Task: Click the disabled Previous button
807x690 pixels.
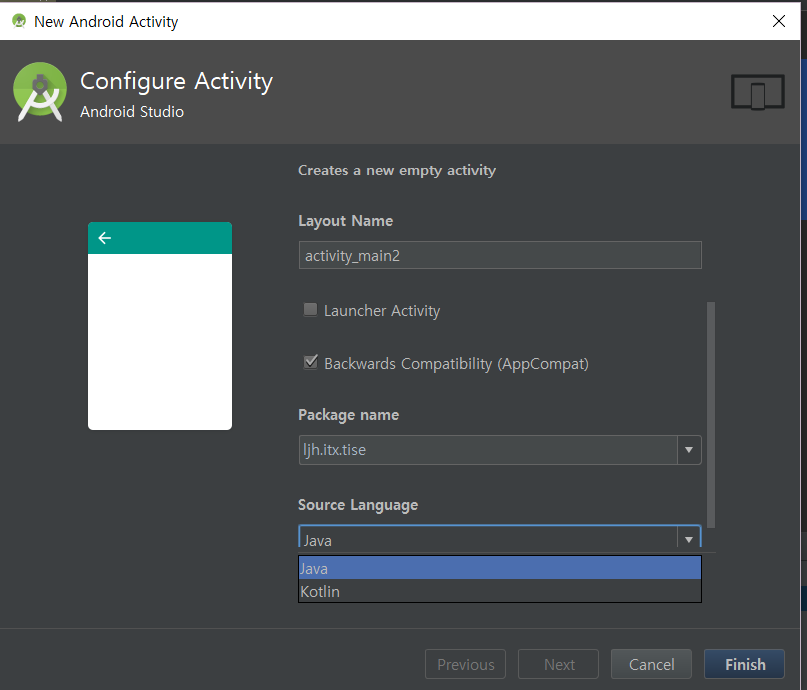Action: point(465,664)
